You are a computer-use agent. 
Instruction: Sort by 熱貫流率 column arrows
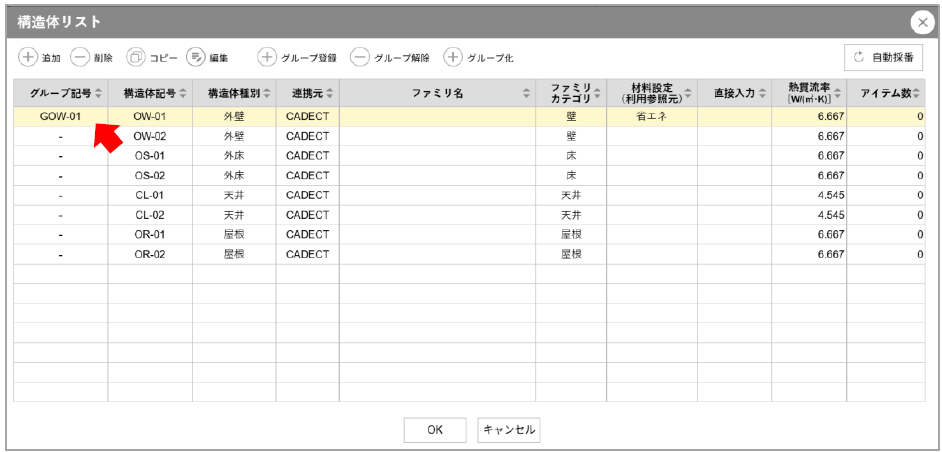[x=838, y=93]
